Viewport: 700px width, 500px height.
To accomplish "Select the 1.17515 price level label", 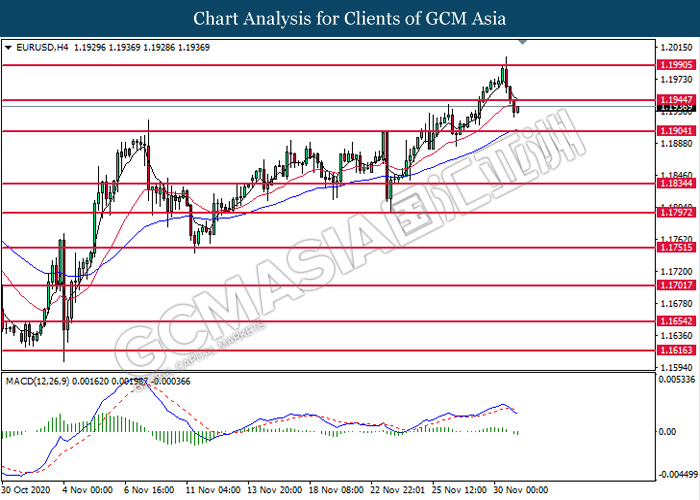I will tap(677, 248).
